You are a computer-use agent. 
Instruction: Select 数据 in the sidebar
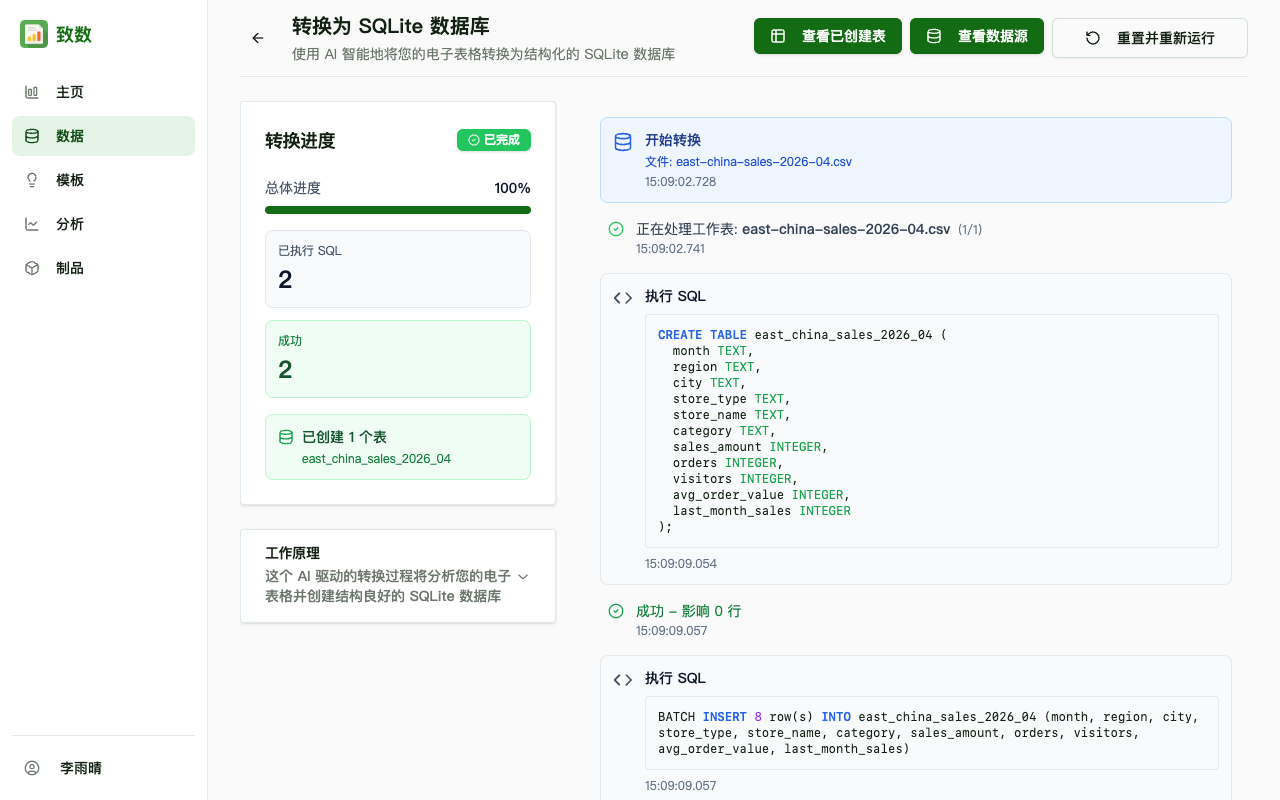click(x=103, y=136)
